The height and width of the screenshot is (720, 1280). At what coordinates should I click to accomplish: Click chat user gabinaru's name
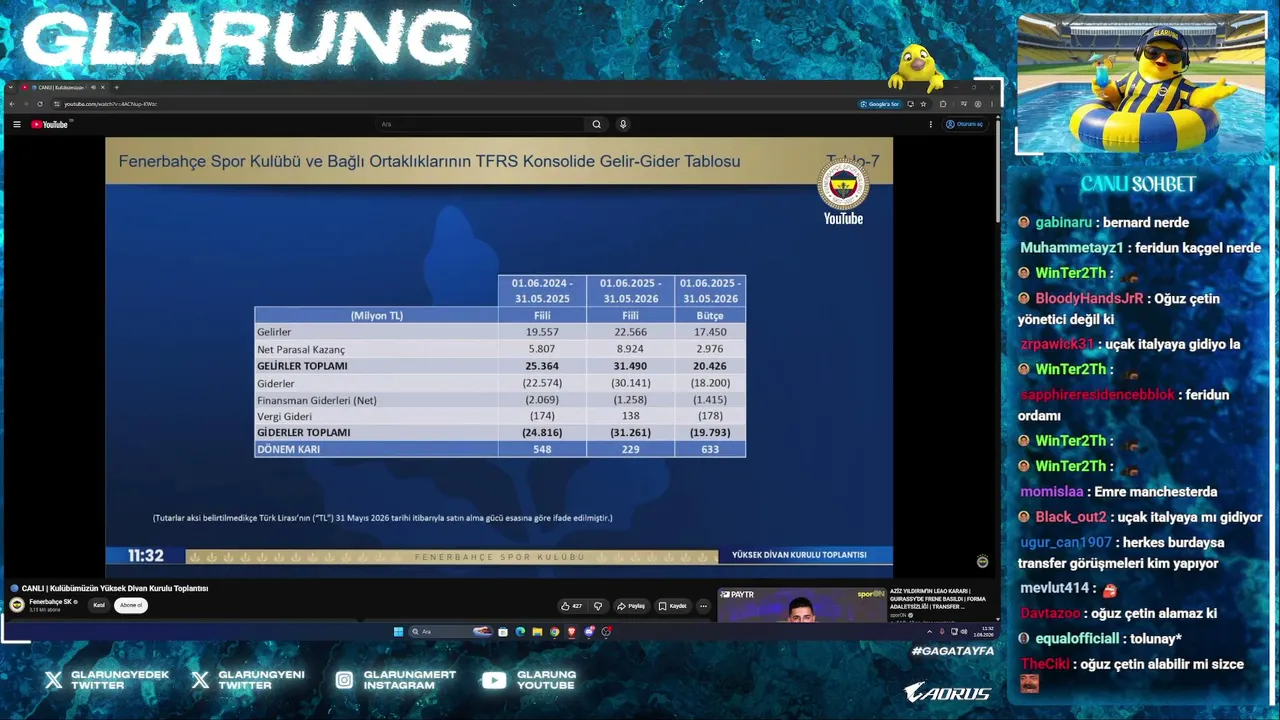coord(1063,223)
